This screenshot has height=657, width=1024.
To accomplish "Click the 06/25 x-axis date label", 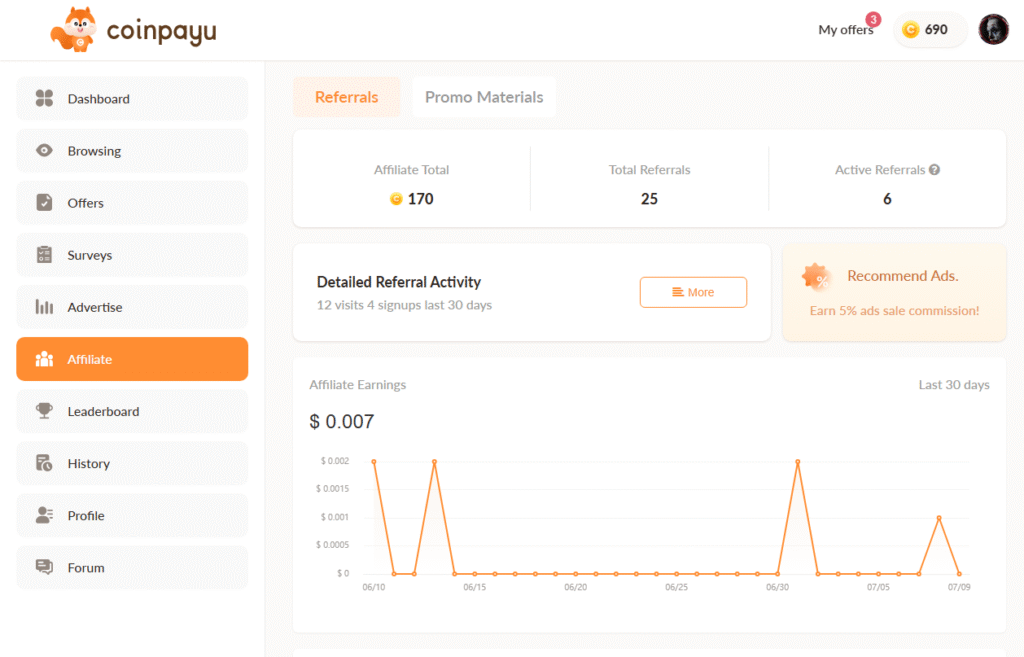I will pyautogui.click(x=677, y=587).
